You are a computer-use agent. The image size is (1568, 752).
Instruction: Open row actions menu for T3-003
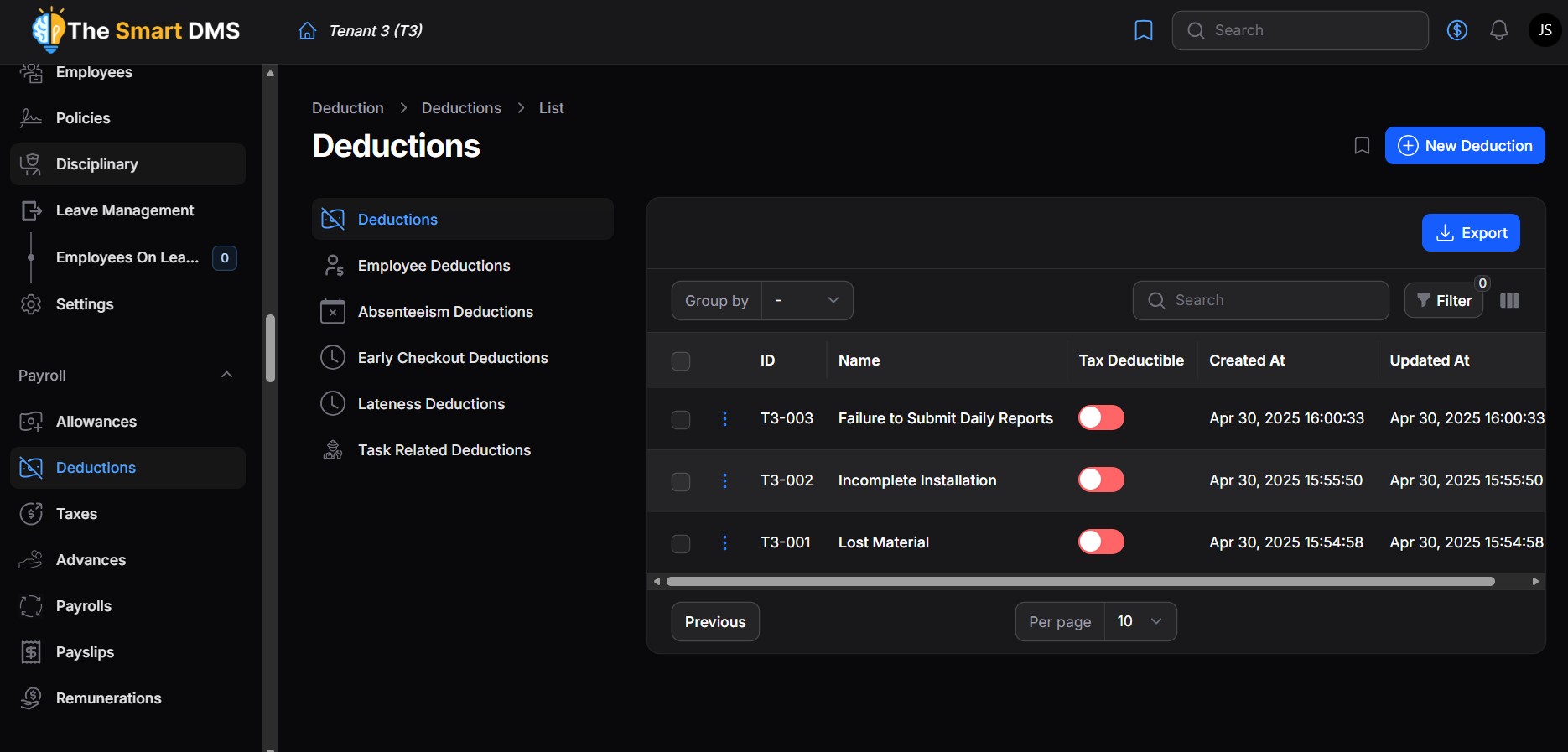[724, 418]
